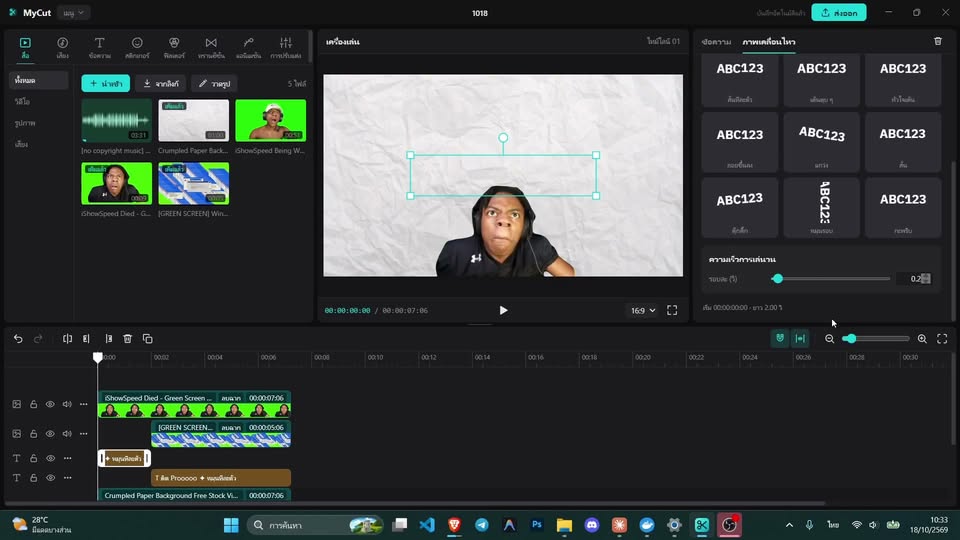Hide the GREEN SCREEN video track

pyautogui.click(x=50, y=433)
